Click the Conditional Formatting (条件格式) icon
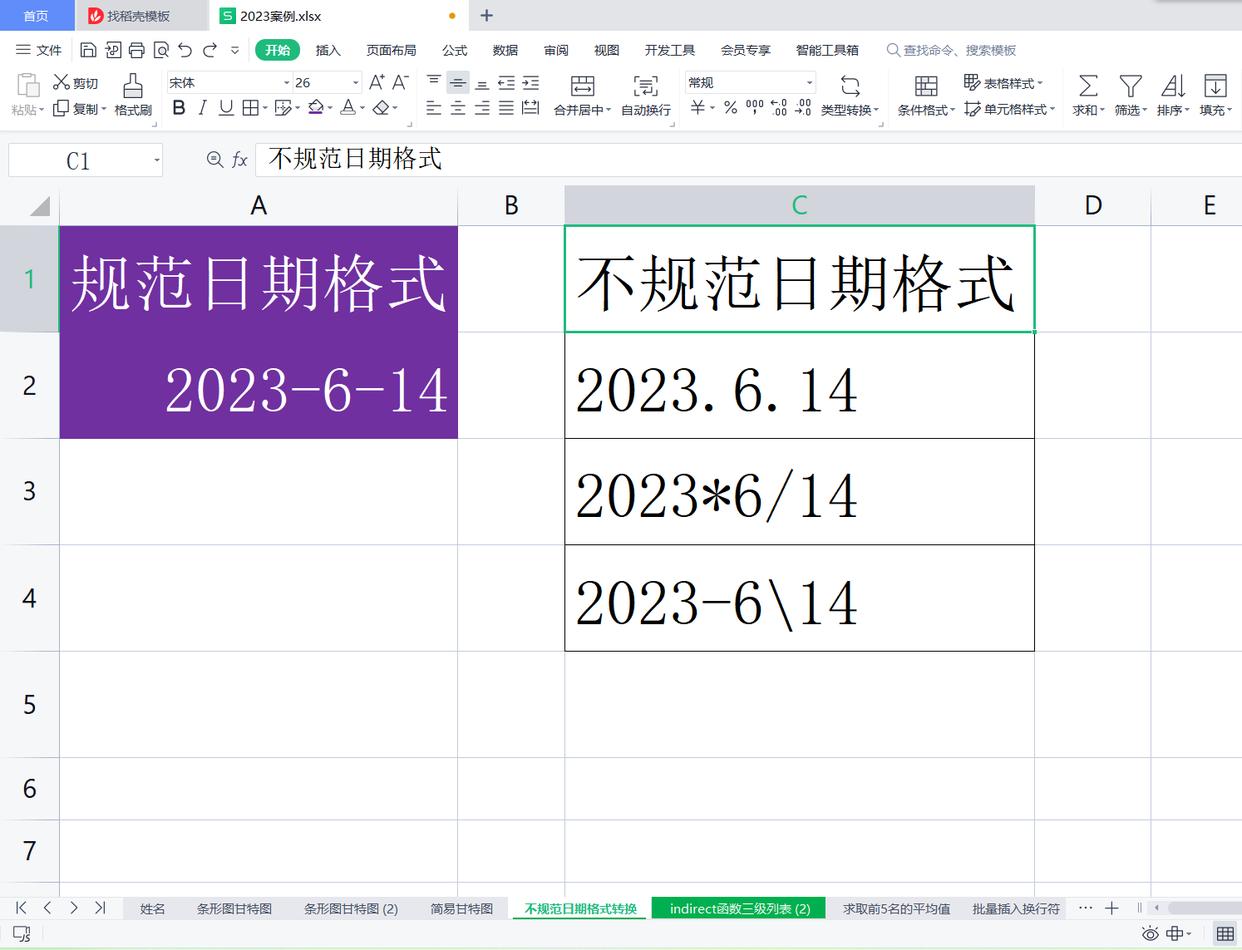This screenshot has width=1242, height=950. [x=926, y=86]
